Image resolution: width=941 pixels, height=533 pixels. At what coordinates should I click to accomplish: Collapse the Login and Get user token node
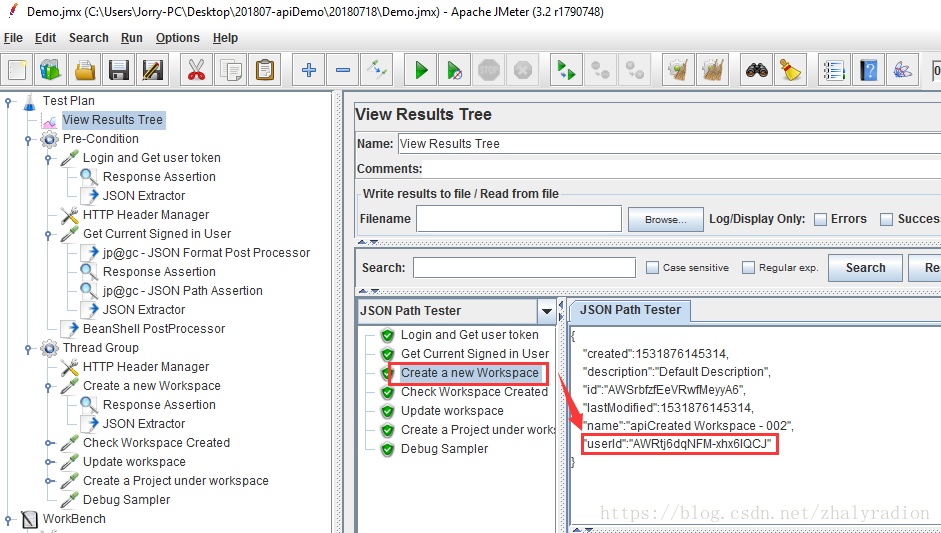48,158
